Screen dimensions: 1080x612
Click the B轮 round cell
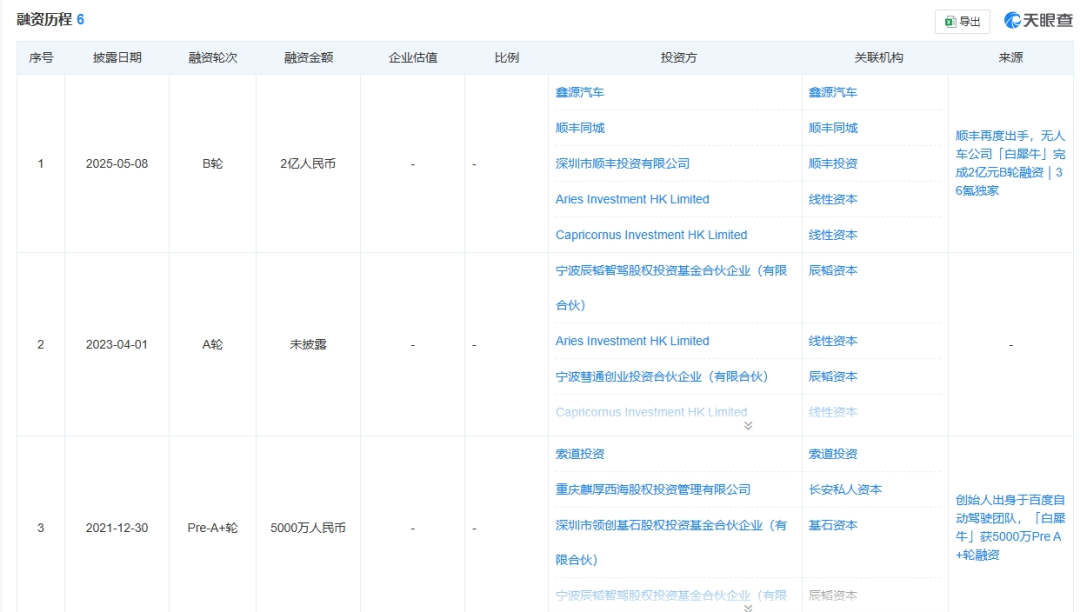(x=212, y=164)
